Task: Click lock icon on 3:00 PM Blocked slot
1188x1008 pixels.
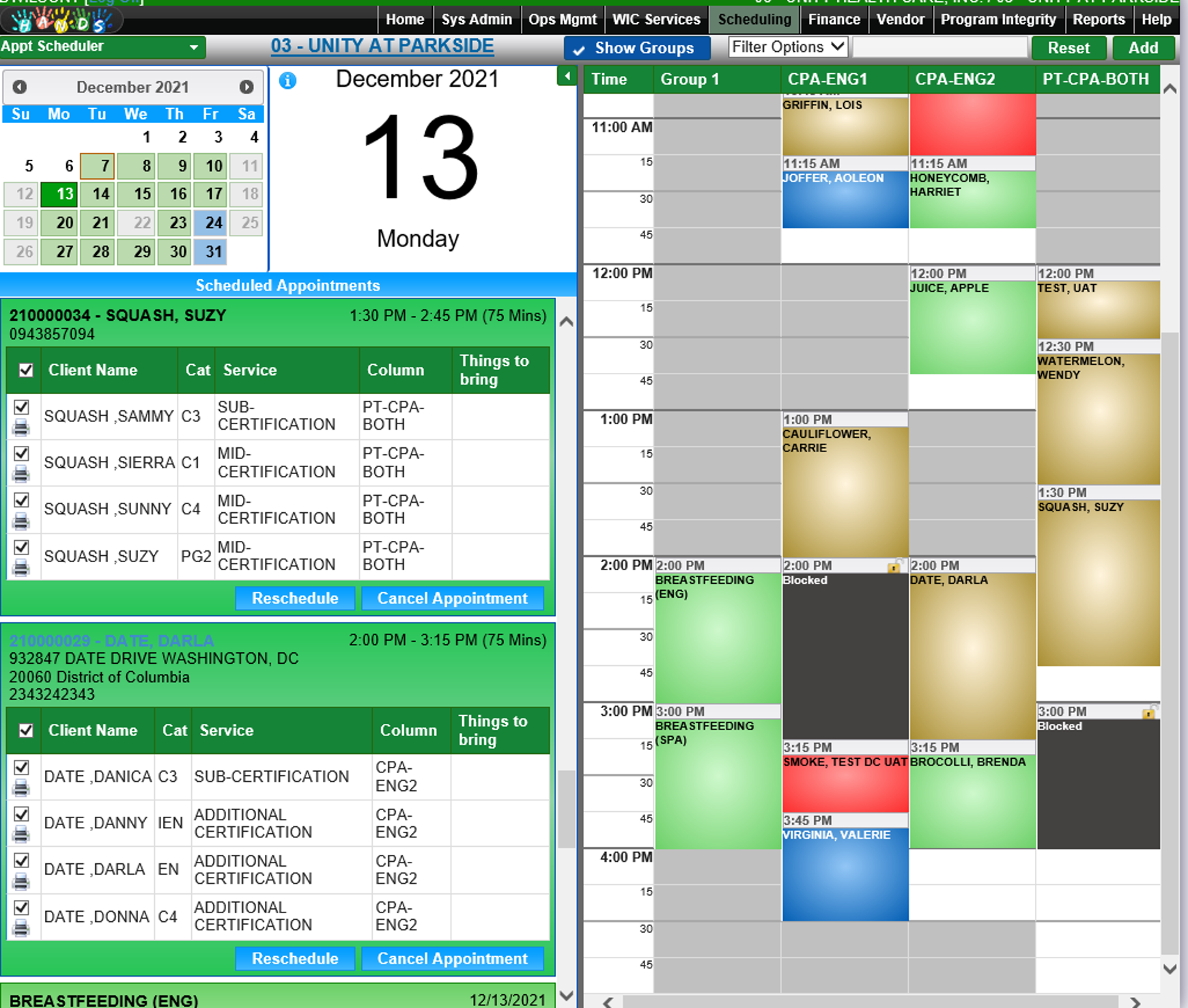Action: (1149, 712)
